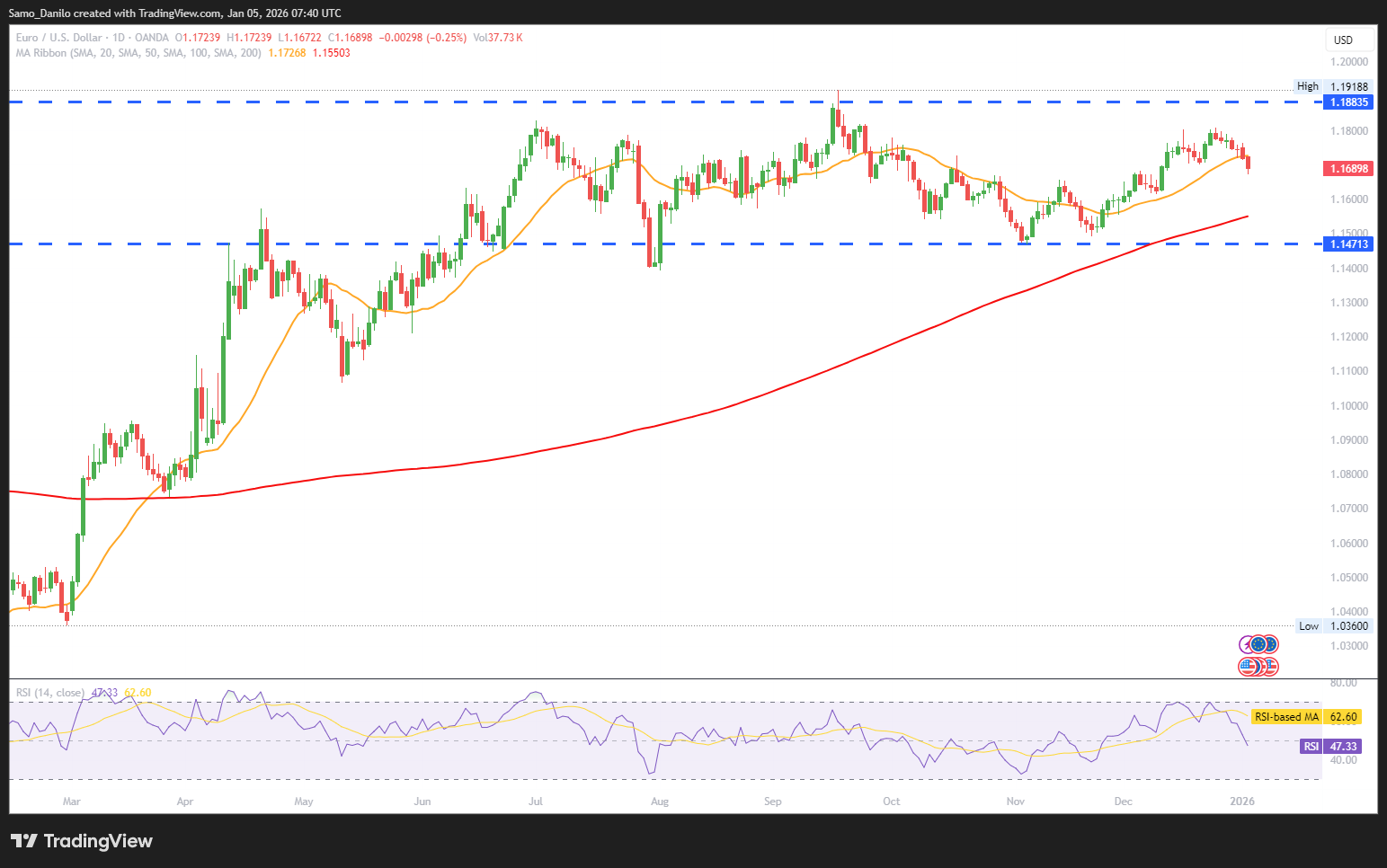Click the rightmost US flag event icon
The width and height of the screenshot is (1387, 868).
[x=1271, y=667]
